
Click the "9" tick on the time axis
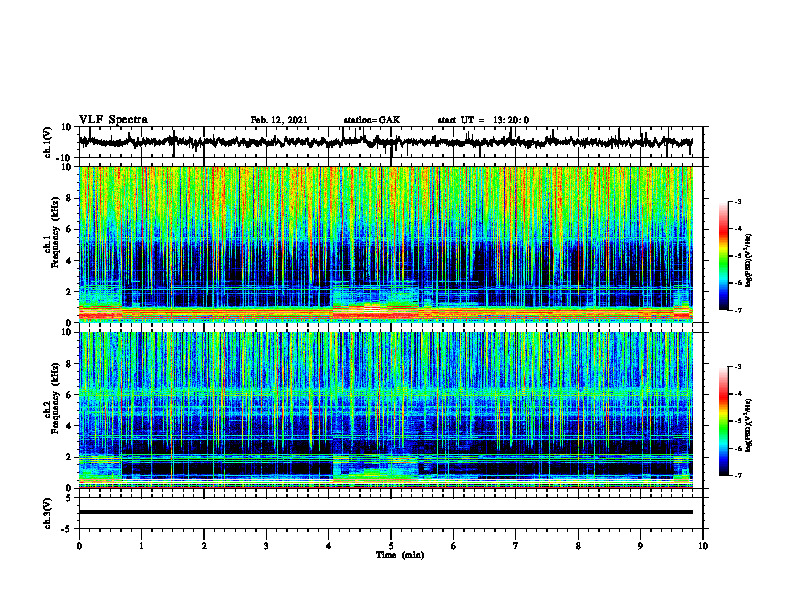640,546
